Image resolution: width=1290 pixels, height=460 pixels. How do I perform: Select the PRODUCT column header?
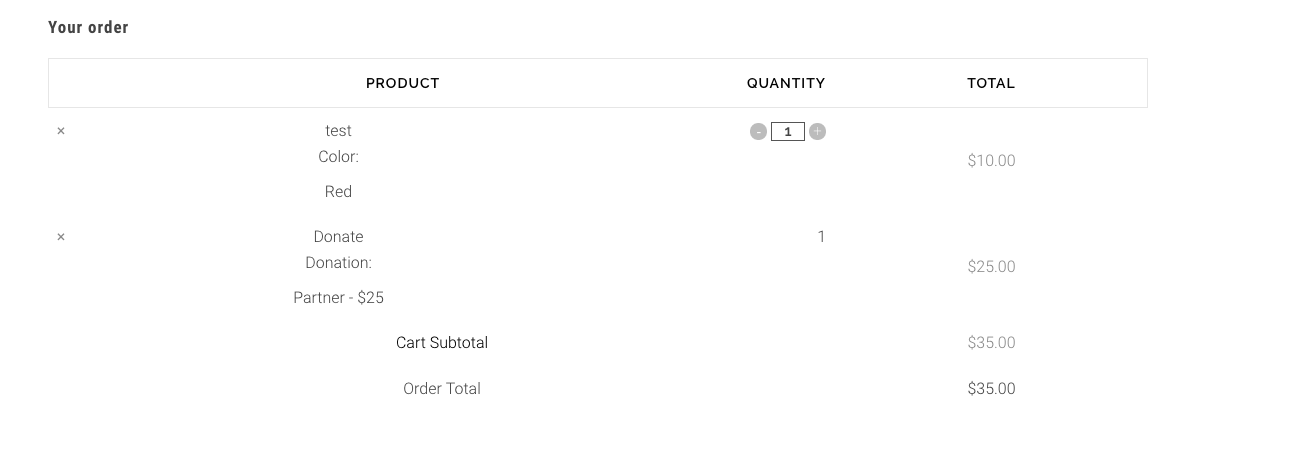click(403, 83)
